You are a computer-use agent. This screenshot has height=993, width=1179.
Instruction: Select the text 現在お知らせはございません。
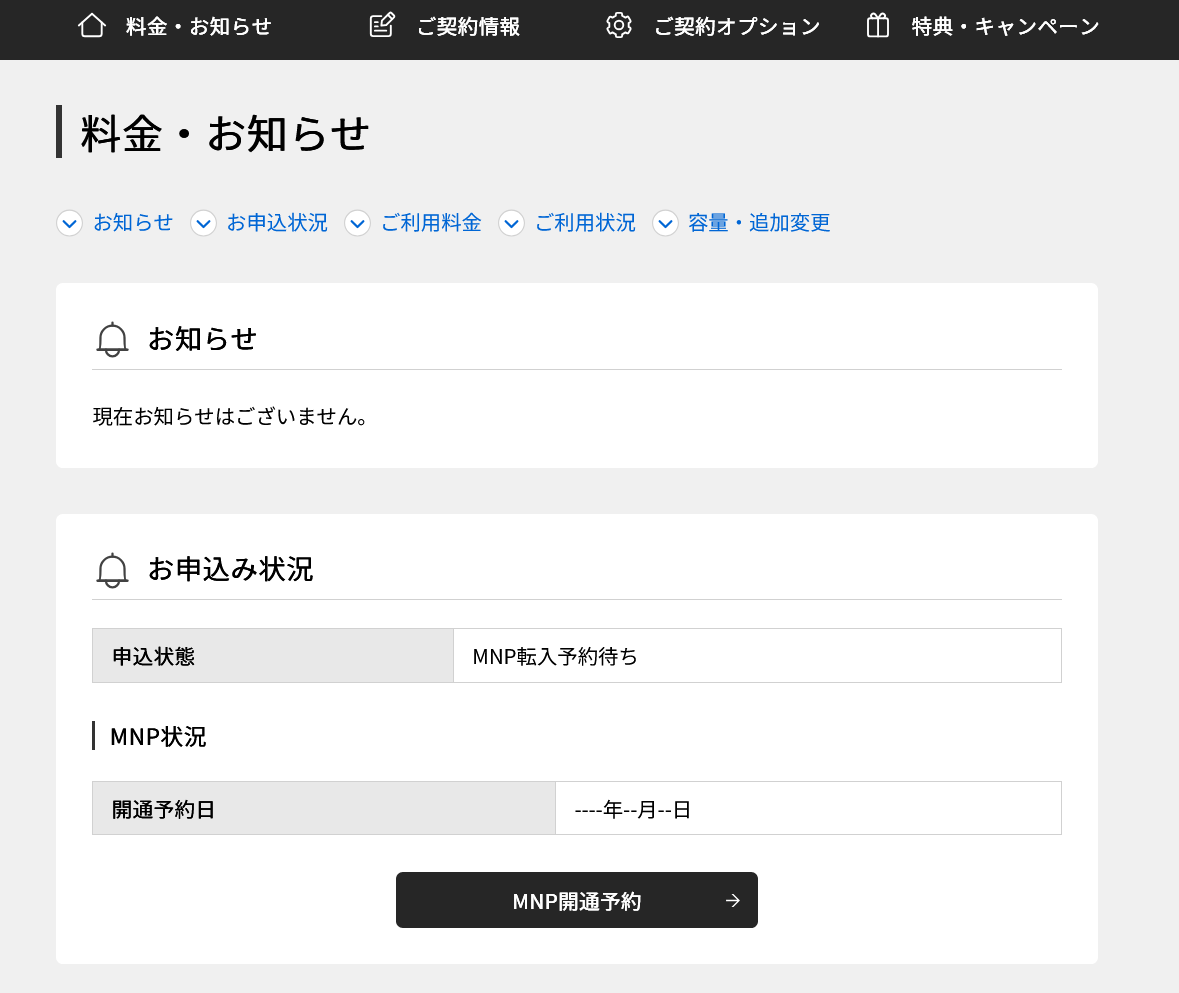[230, 416]
